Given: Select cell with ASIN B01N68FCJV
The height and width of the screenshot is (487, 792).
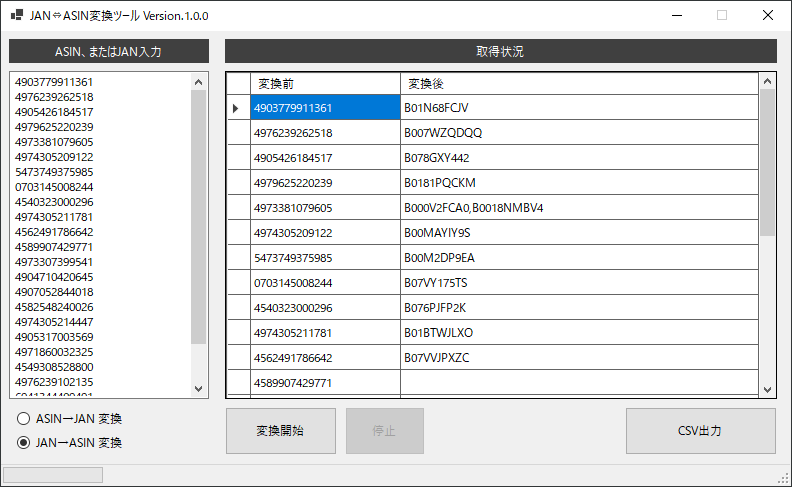Looking at the screenshot, I should coord(580,108).
